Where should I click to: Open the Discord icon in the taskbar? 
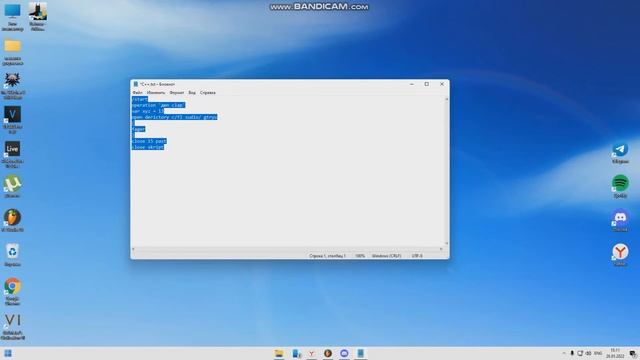344,353
